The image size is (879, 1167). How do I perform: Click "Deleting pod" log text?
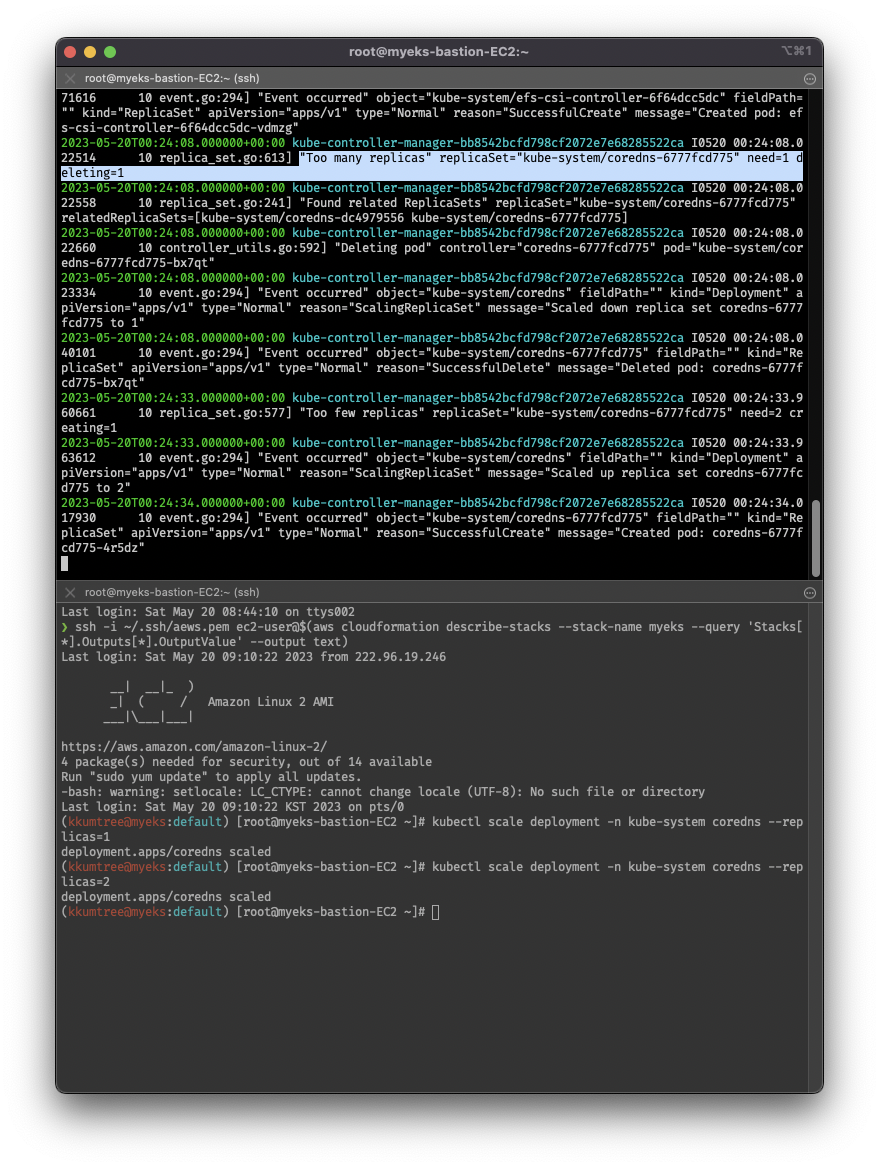(x=383, y=248)
